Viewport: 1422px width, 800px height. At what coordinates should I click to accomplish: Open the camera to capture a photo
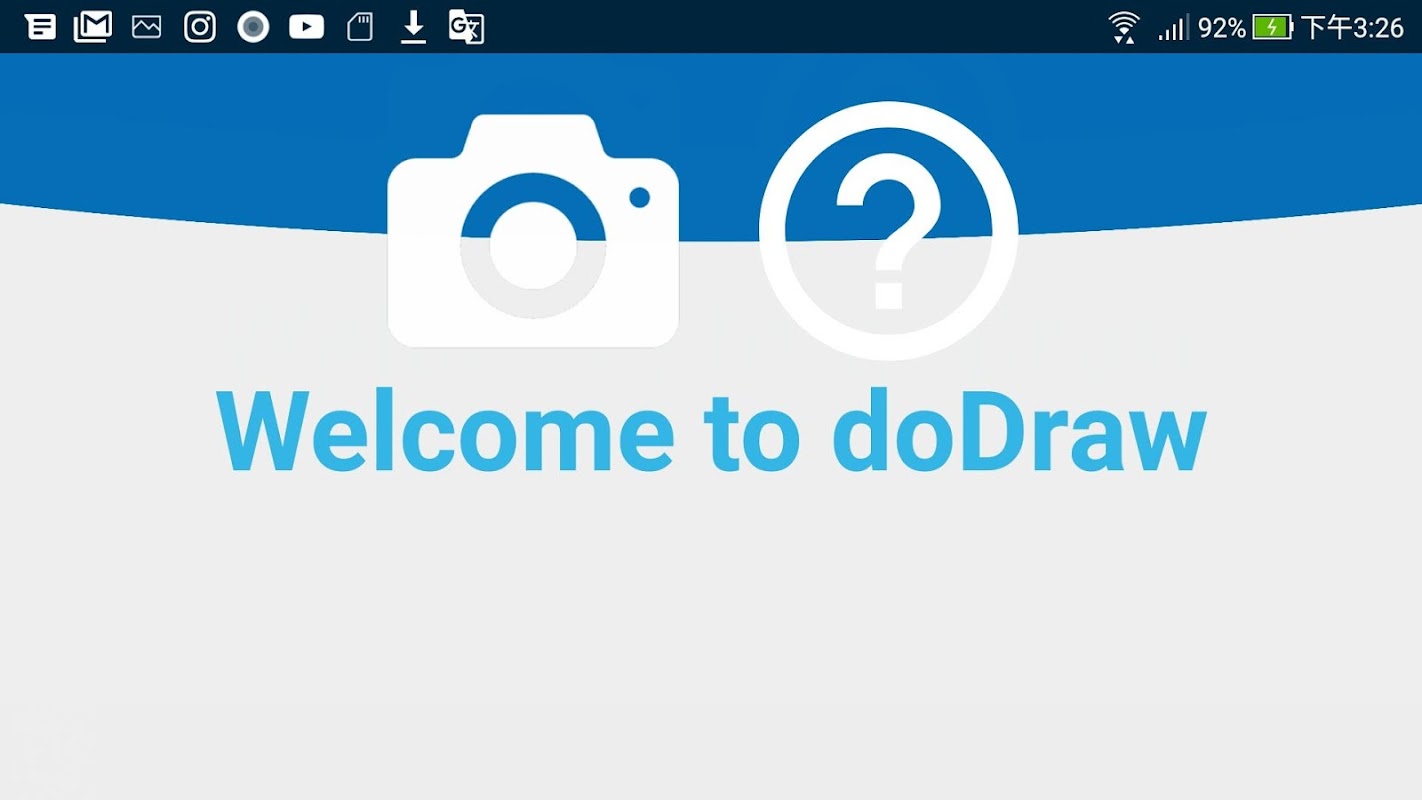click(x=533, y=231)
